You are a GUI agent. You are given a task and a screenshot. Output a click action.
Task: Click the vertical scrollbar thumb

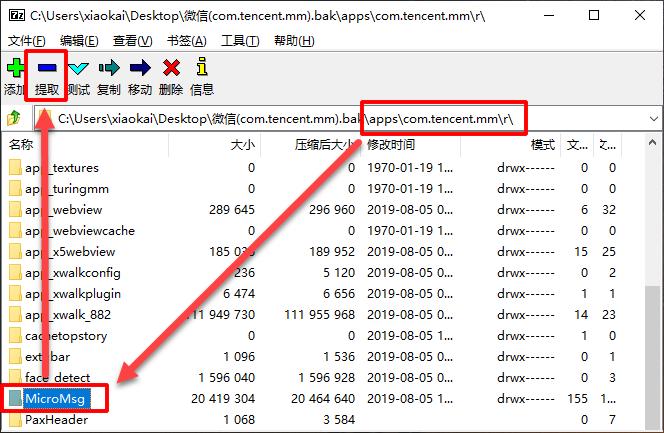pos(653,358)
